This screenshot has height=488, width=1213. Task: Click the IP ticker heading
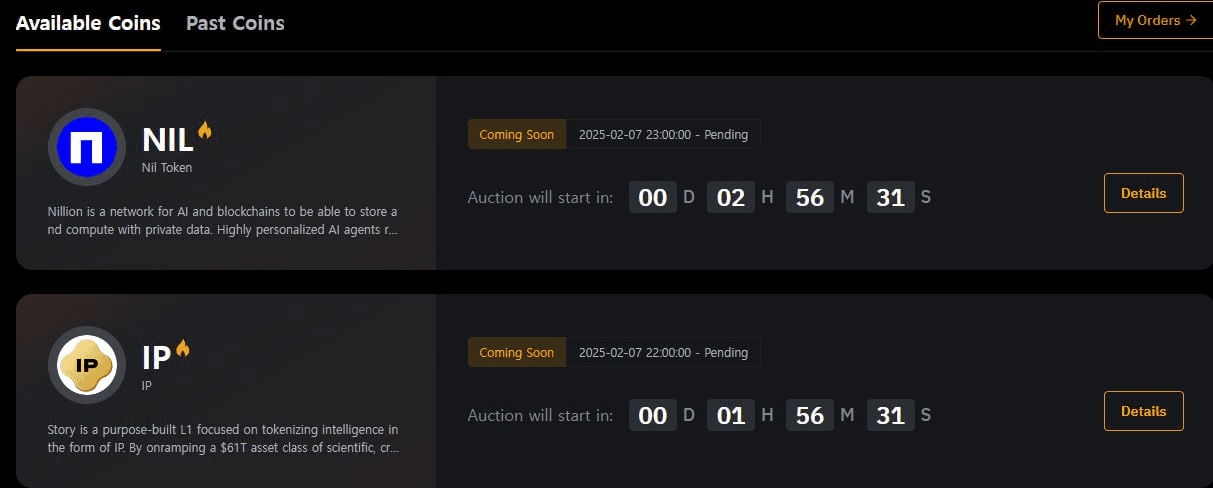(156, 358)
